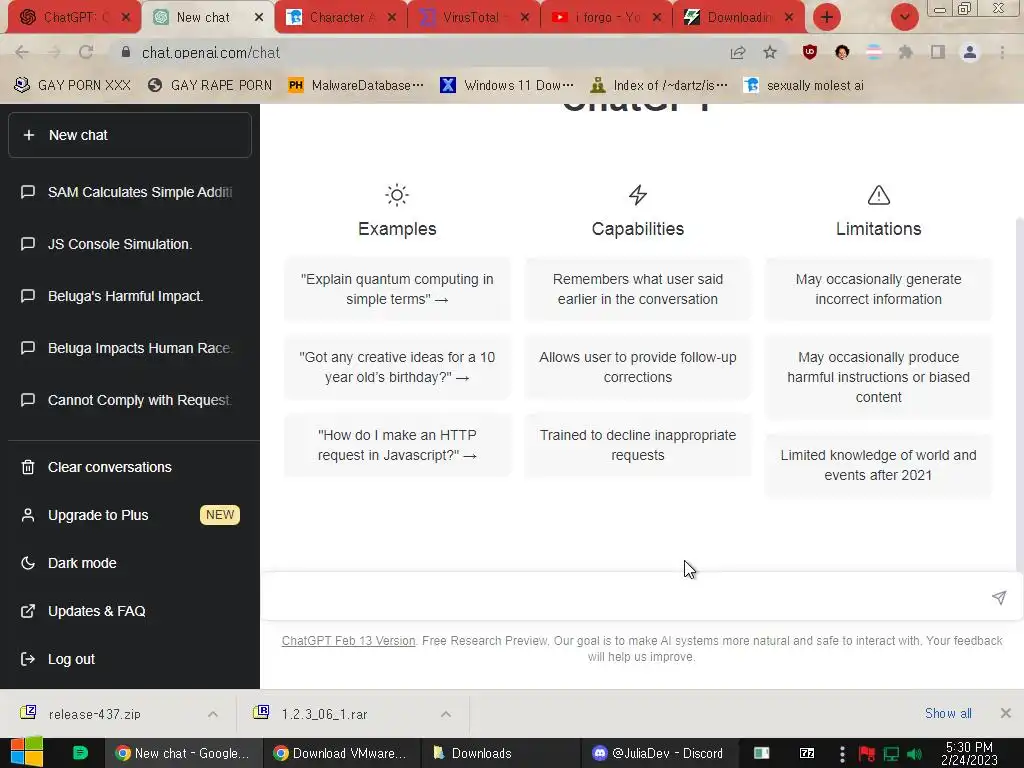Pick the "Explain quantum computing in simple terms" example
1024x768 pixels.
coord(397,289)
